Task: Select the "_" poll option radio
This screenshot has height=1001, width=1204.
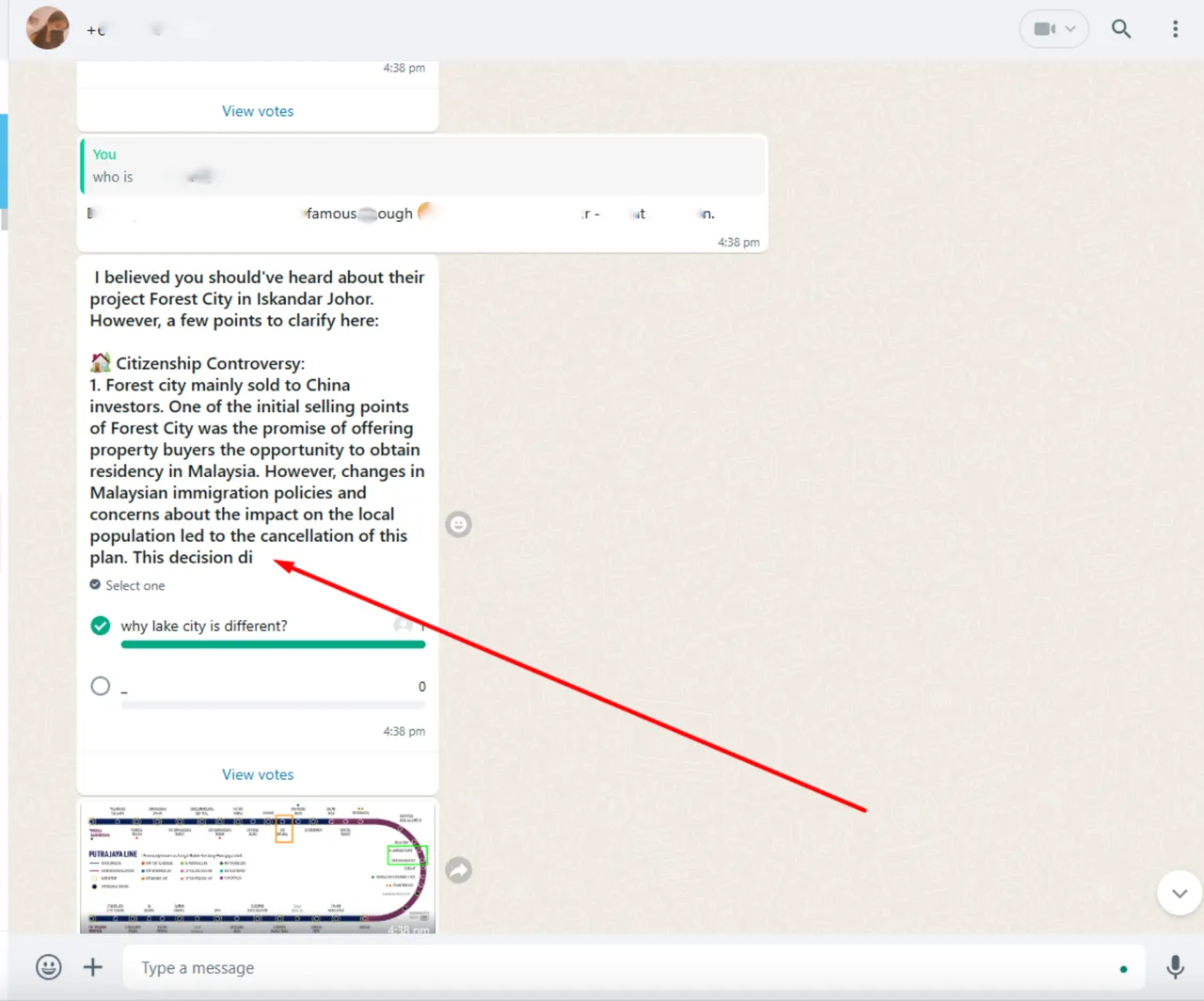Action: [101, 686]
